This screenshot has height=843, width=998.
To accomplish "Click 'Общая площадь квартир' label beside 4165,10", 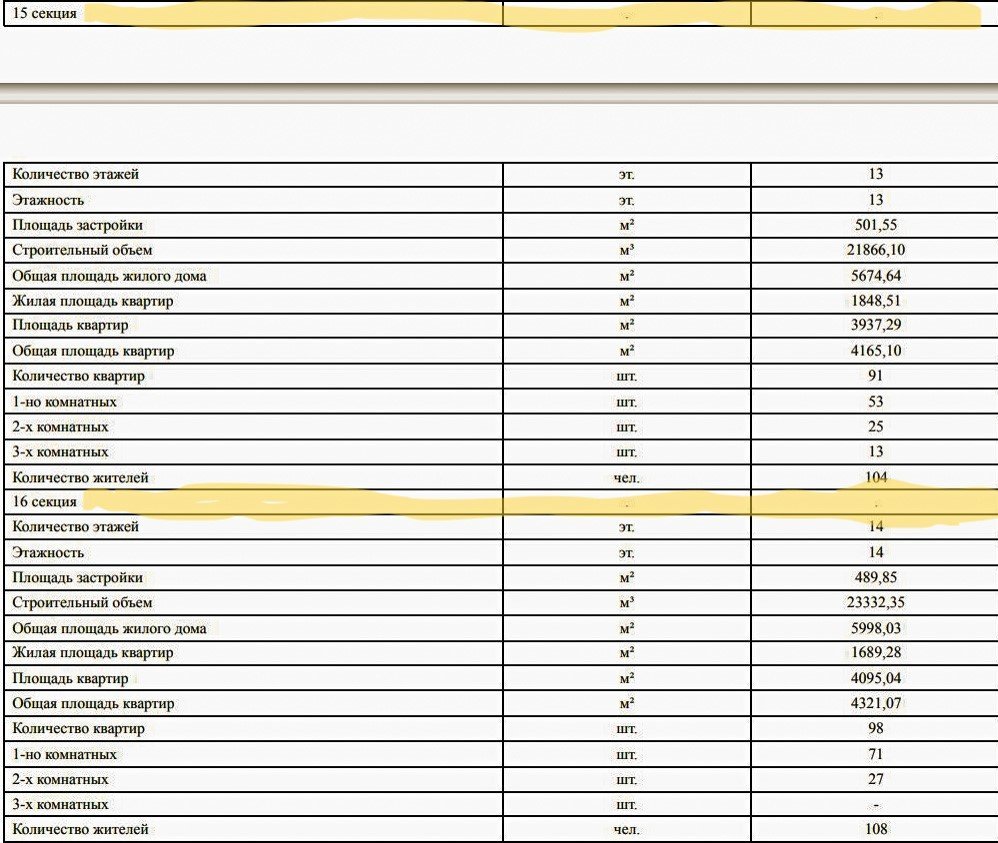I will [x=93, y=351].
